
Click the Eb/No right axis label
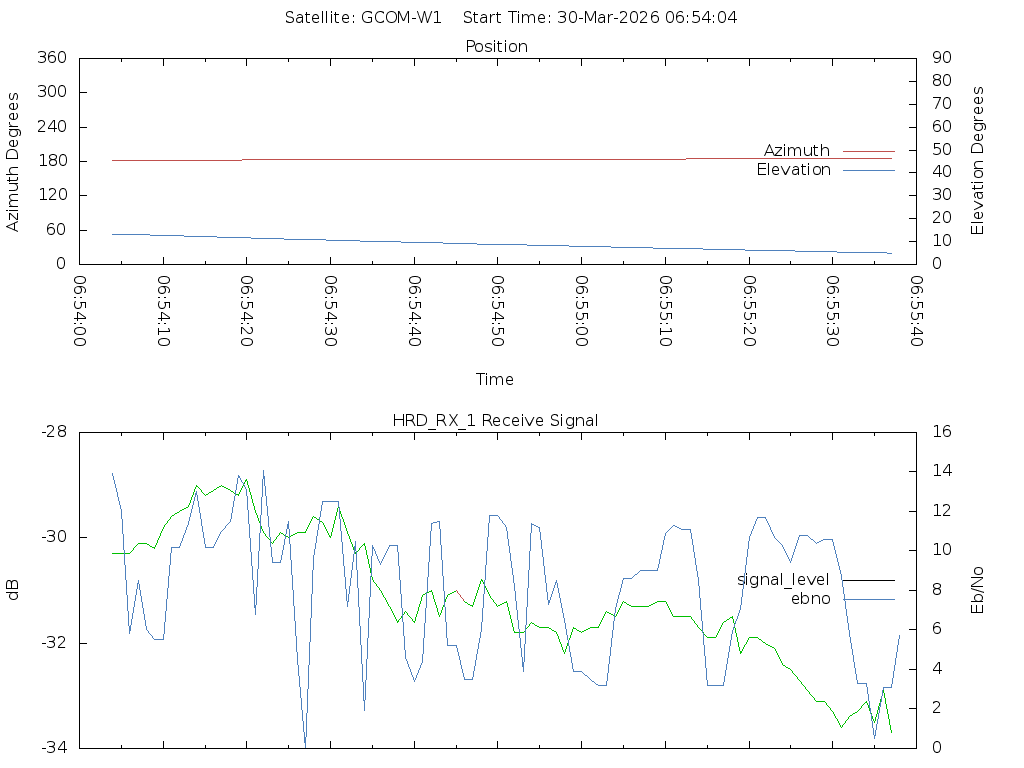(978, 590)
